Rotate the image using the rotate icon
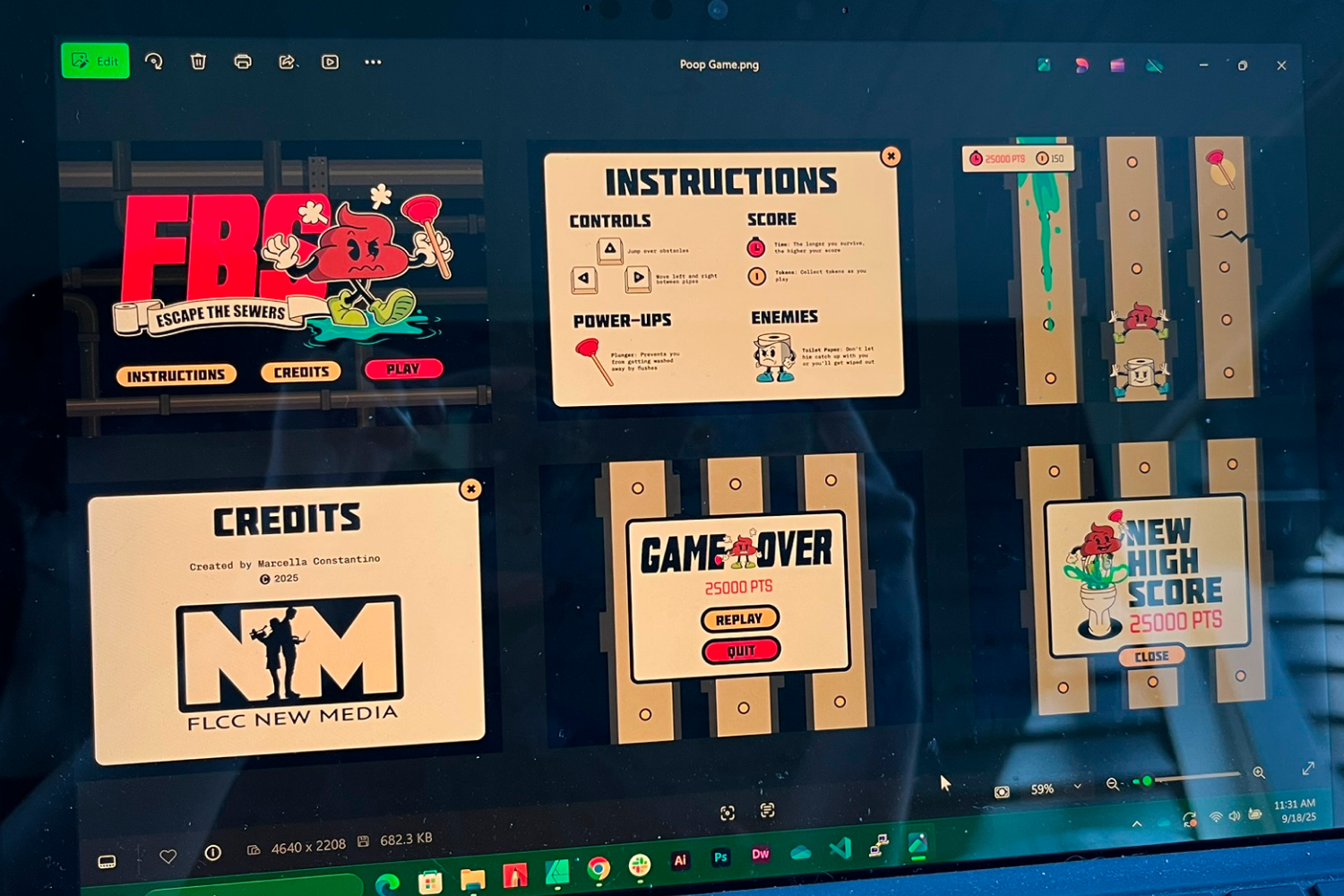 click(x=154, y=62)
